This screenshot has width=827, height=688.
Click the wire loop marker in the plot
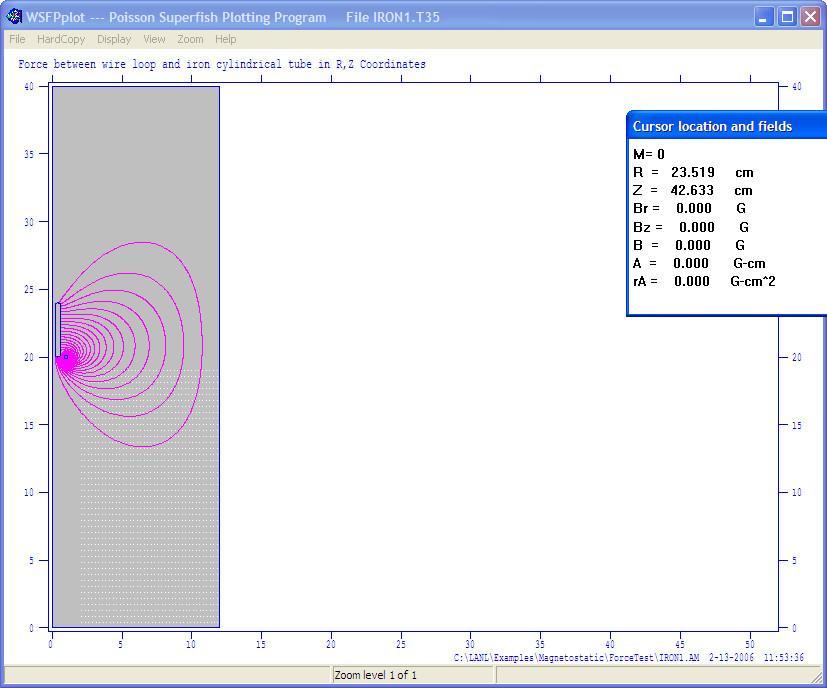(x=66, y=357)
